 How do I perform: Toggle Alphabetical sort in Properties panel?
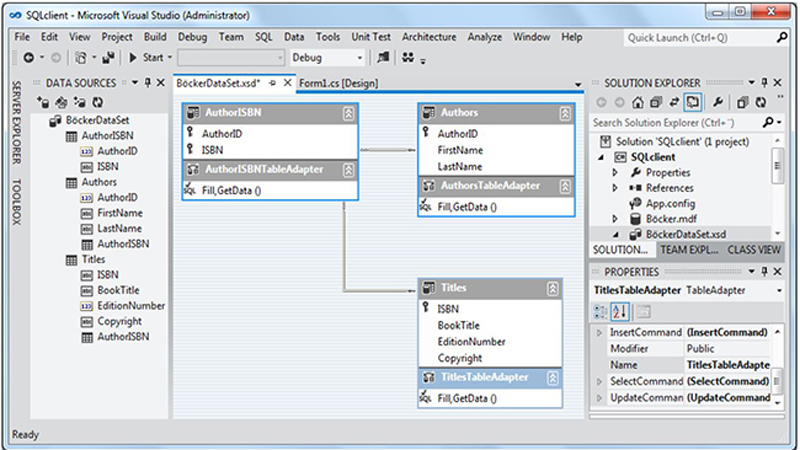coord(621,312)
